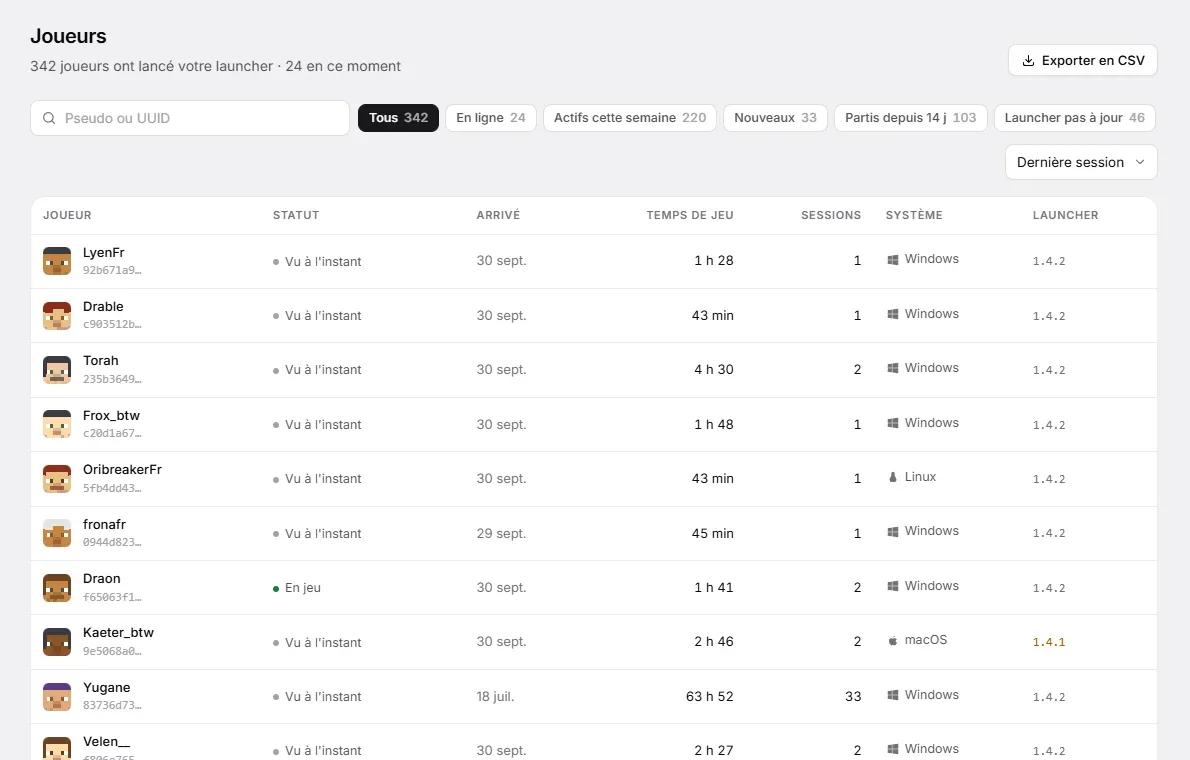
Task: Click fronafr's player avatar
Action: point(57,534)
